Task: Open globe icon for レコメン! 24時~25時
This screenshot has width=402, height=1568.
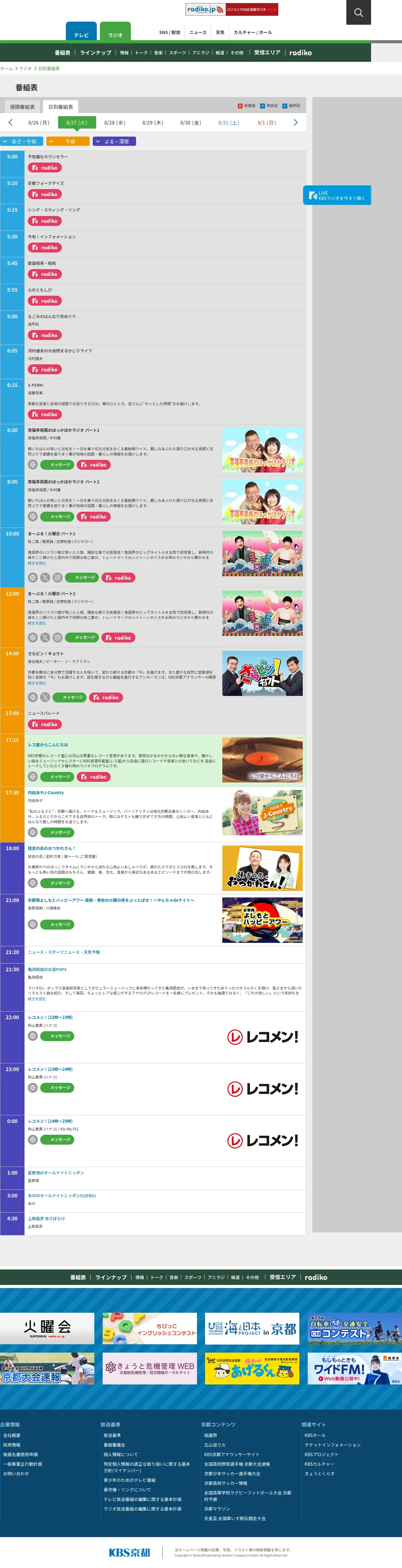Action: click(x=33, y=1139)
